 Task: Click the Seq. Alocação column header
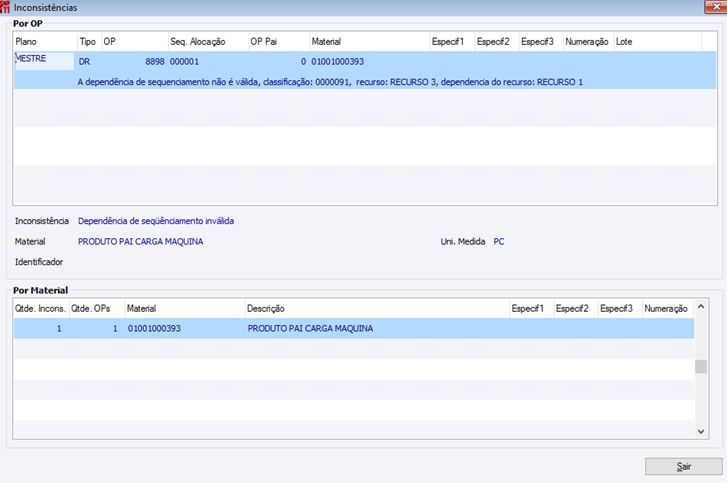pos(208,41)
